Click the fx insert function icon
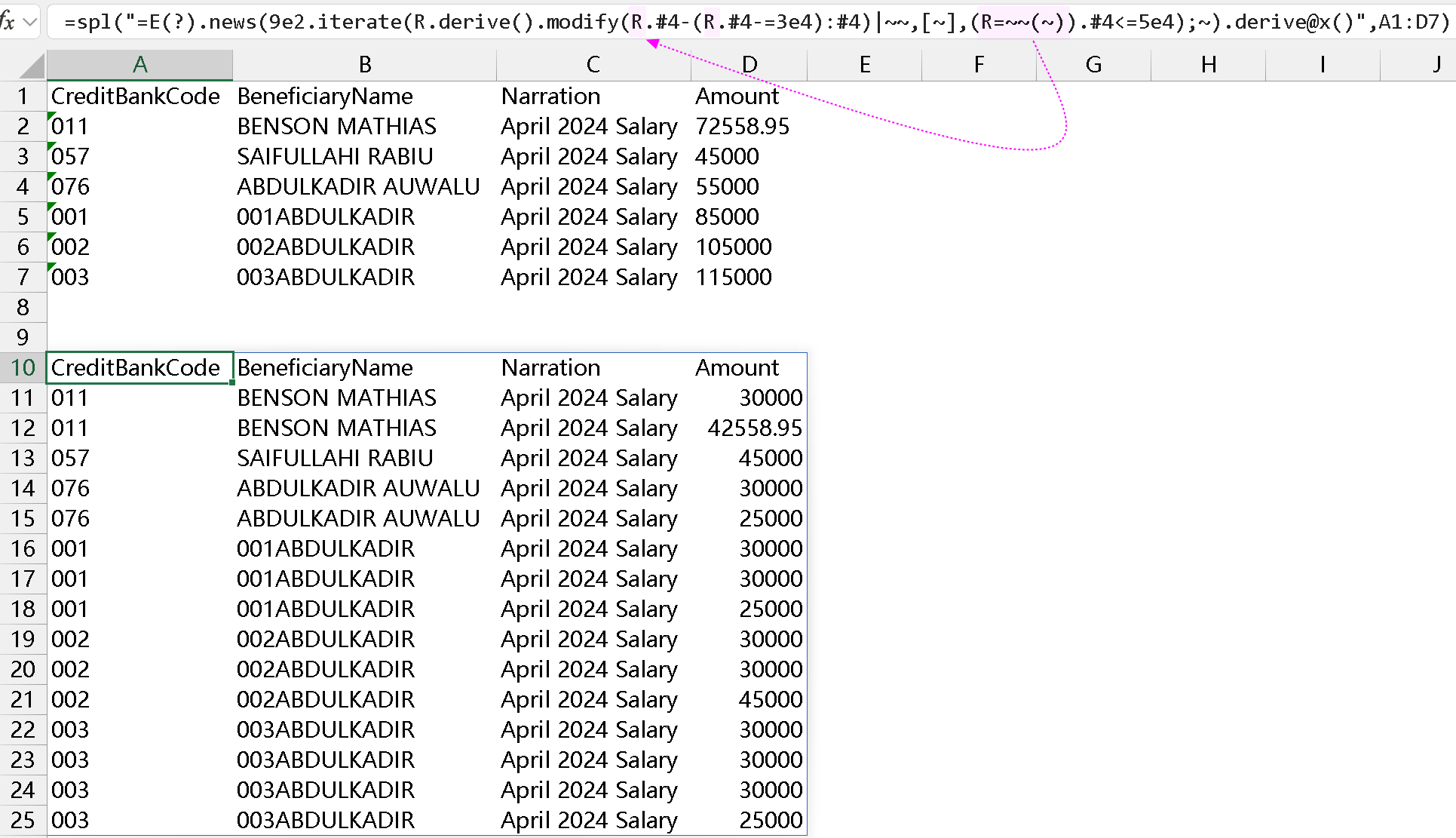This screenshot has width=1456, height=838. click(8, 22)
